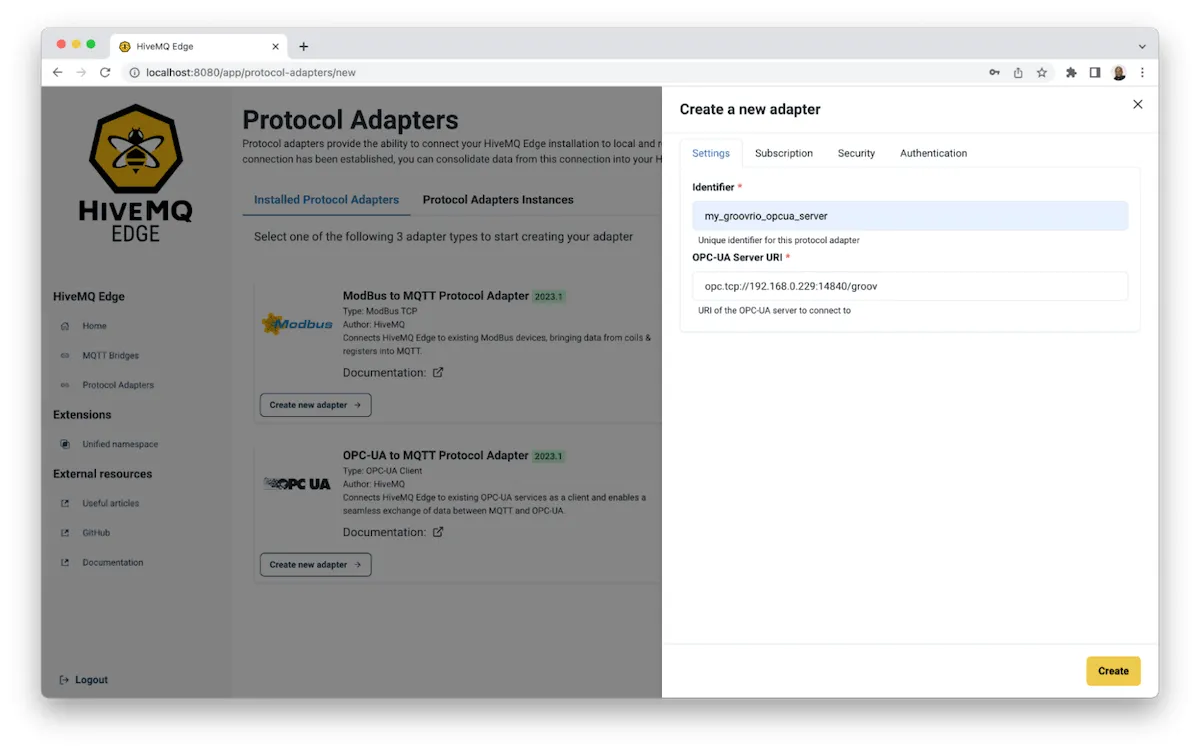1200x753 pixels.
Task: Close the HiveMQ Edge browser tab
Action: (x=276, y=46)
